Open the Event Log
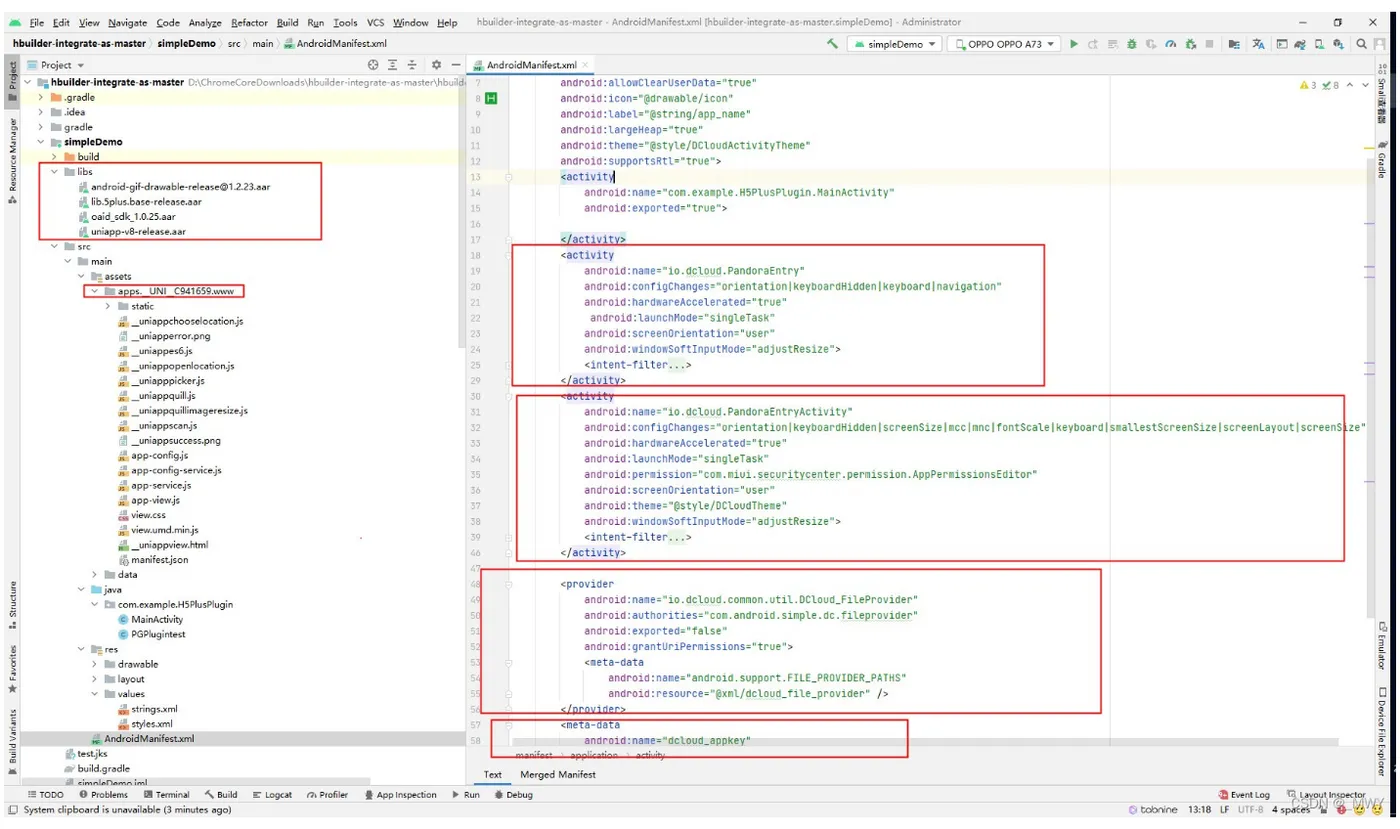Screen dimensions: 1400x829 point(1244,795)
